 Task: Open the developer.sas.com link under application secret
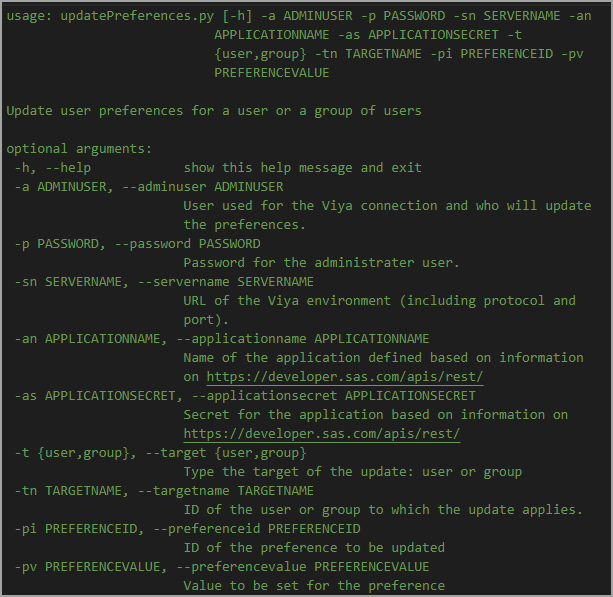click(321, 434)
